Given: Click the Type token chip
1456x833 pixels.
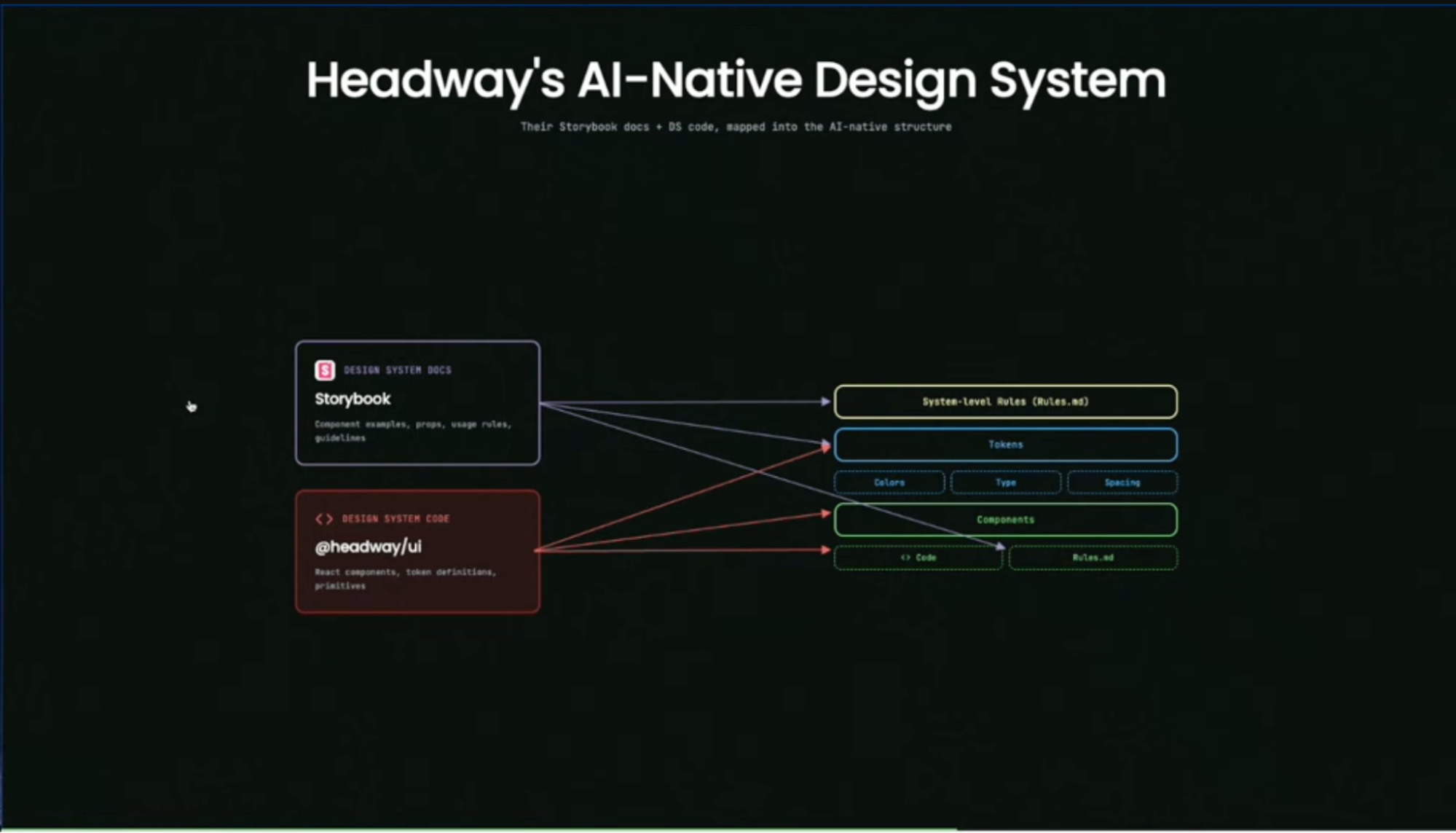Looking at the screenshot, I should [x=1006, y=482].
